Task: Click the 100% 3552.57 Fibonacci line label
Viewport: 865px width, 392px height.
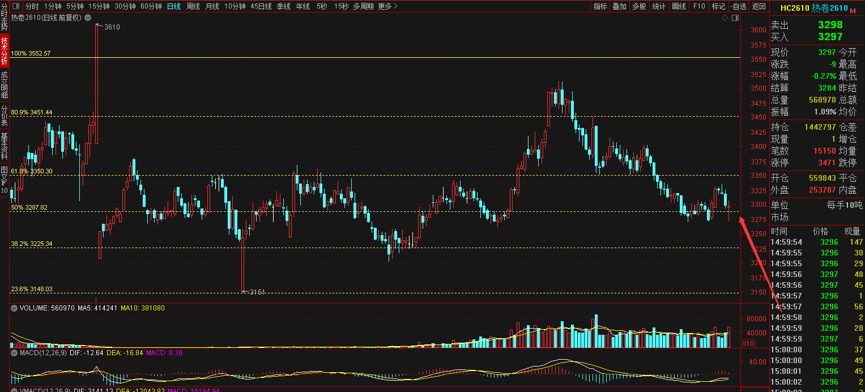Action: click(x=31, y=53)
